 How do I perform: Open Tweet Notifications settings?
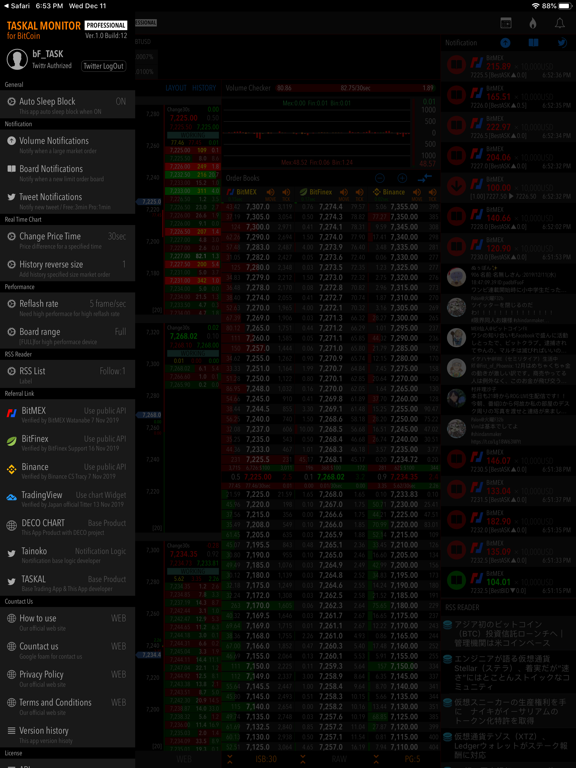68,200
